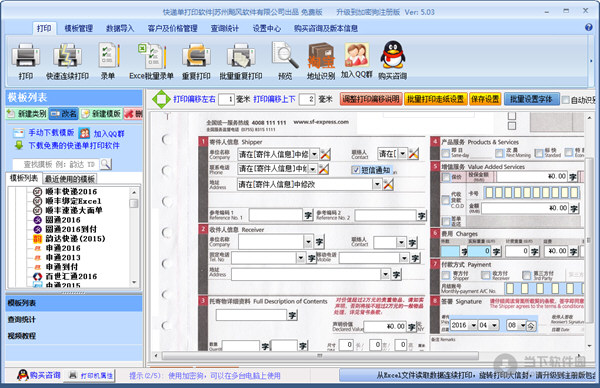Enable the 自动识别 checkbox in settings bar
The height and width of the screenshot is (388, 600).
point(566,100)
